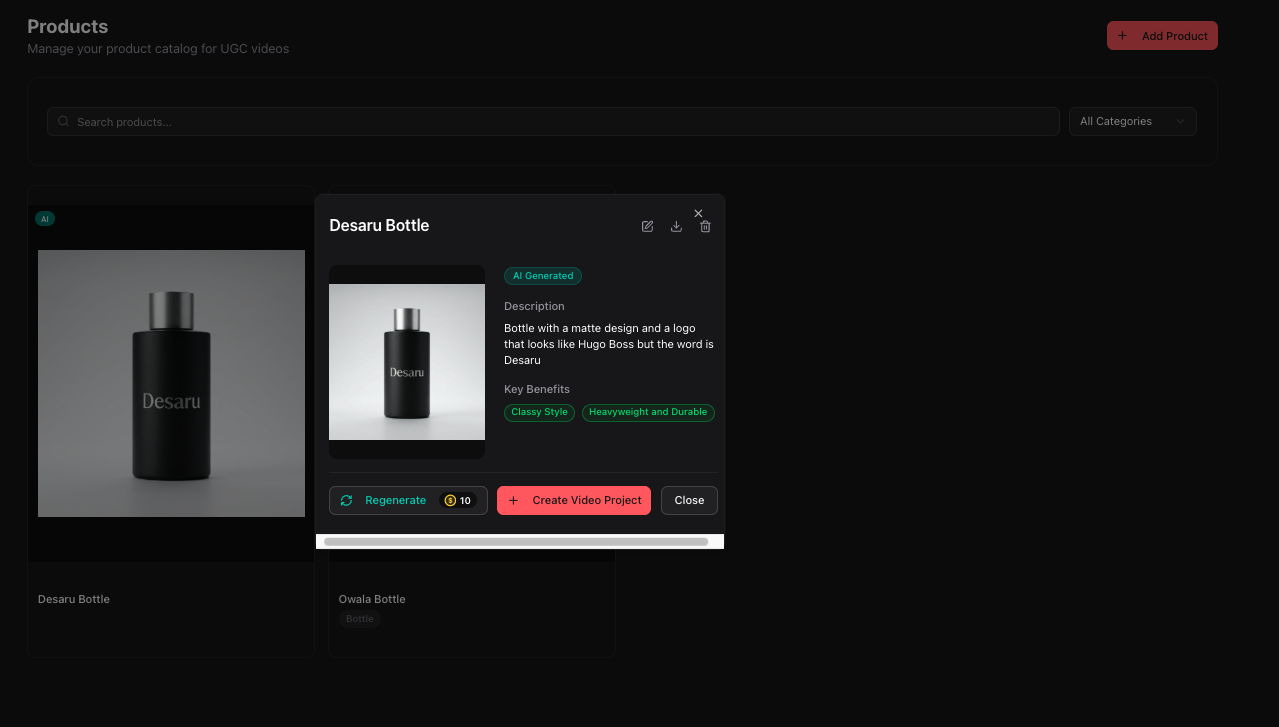Click the Description label in the dialog
This screenshot has width=1279, height=727.
[x=534, y=306]
